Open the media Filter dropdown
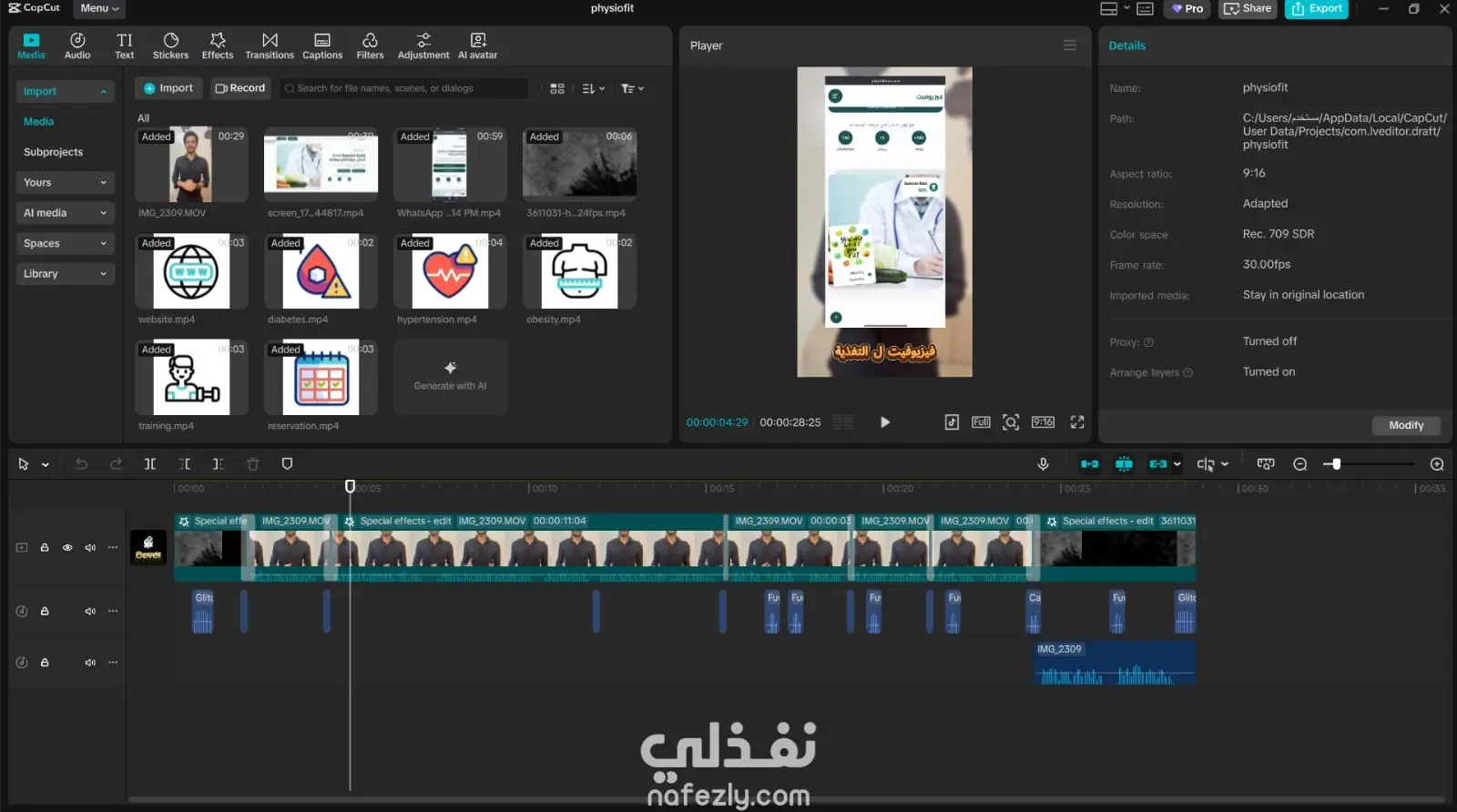Image resolution: width=1457 pixels, height=812 pixels. coord(632,88)
